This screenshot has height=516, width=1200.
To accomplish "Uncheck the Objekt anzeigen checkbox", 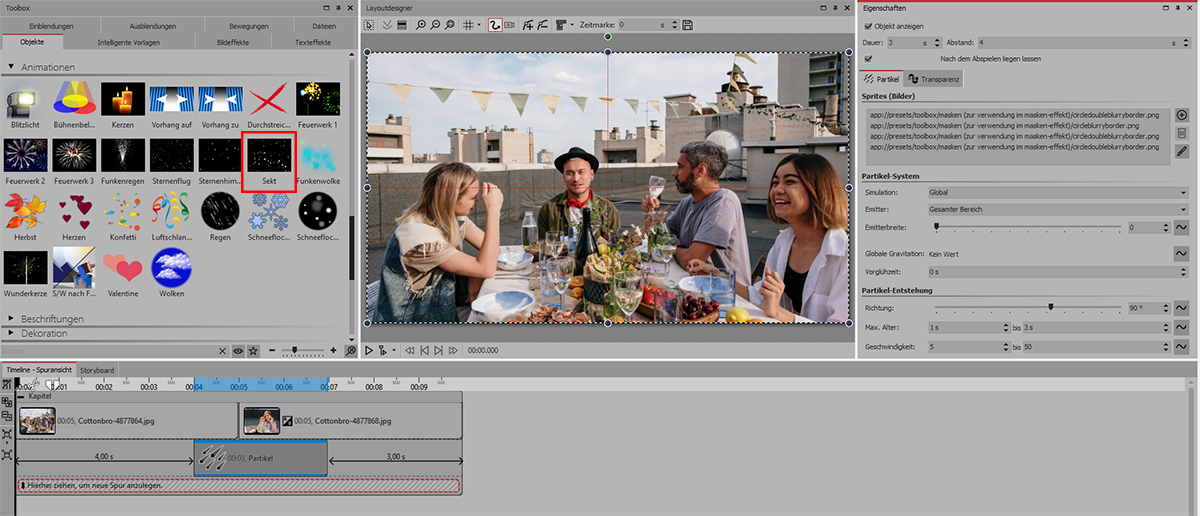I will pyautogui.click(x=867, y=25).
